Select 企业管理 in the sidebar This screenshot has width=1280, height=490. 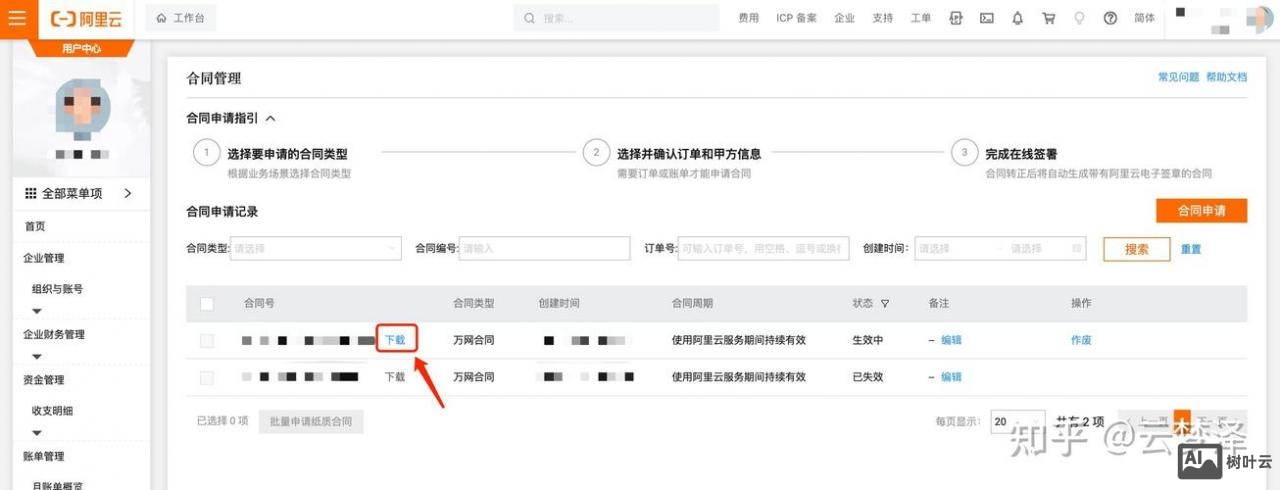[x=44, y=258]
